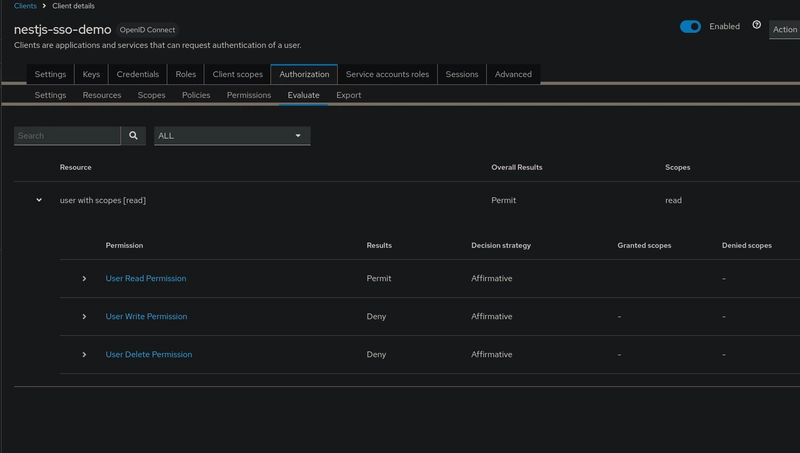Expand the User Read Permission row
The width and height of the screenshot is (800, 453).
coord(84,279)
